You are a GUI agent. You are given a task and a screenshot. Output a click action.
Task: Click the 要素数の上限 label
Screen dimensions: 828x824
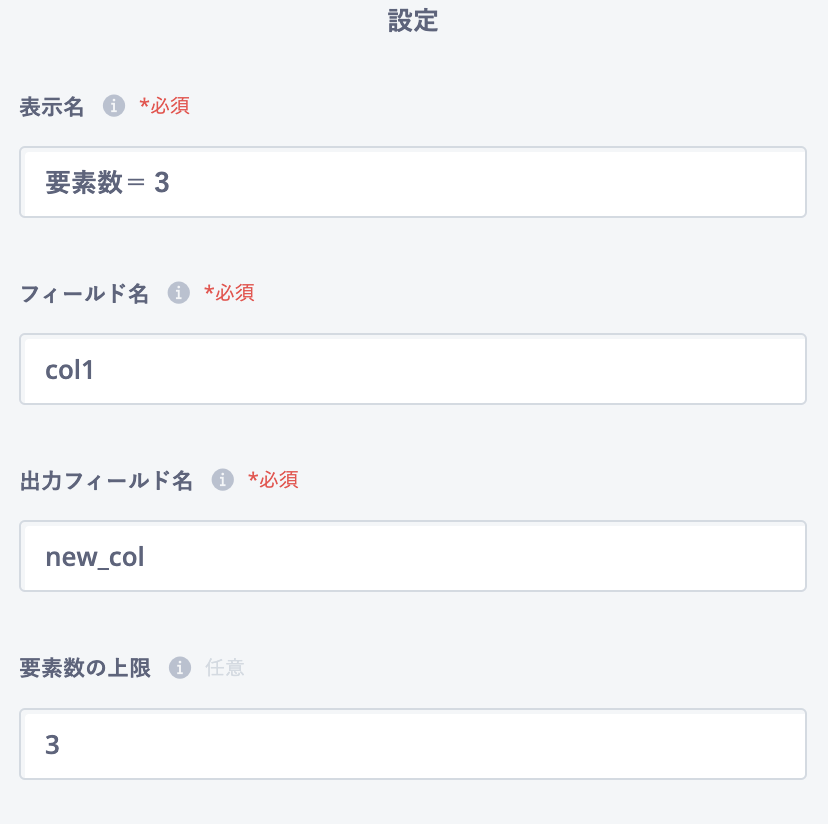coord(86,668)
